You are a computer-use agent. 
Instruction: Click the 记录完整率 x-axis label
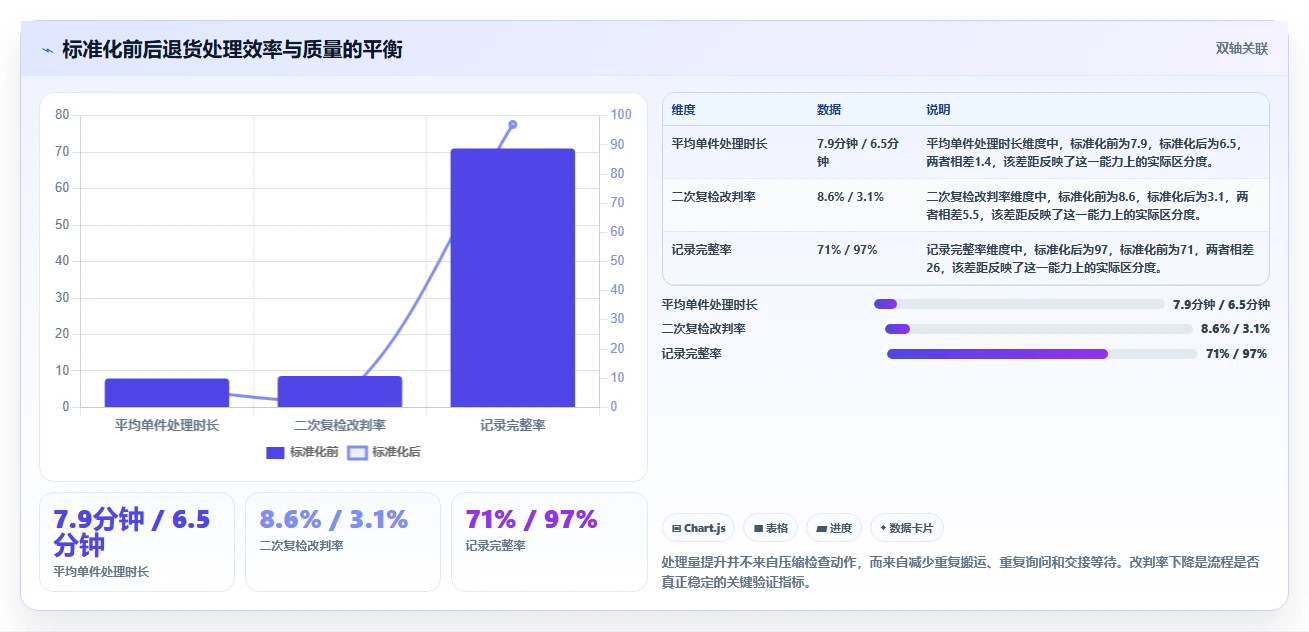click(512, 425)
